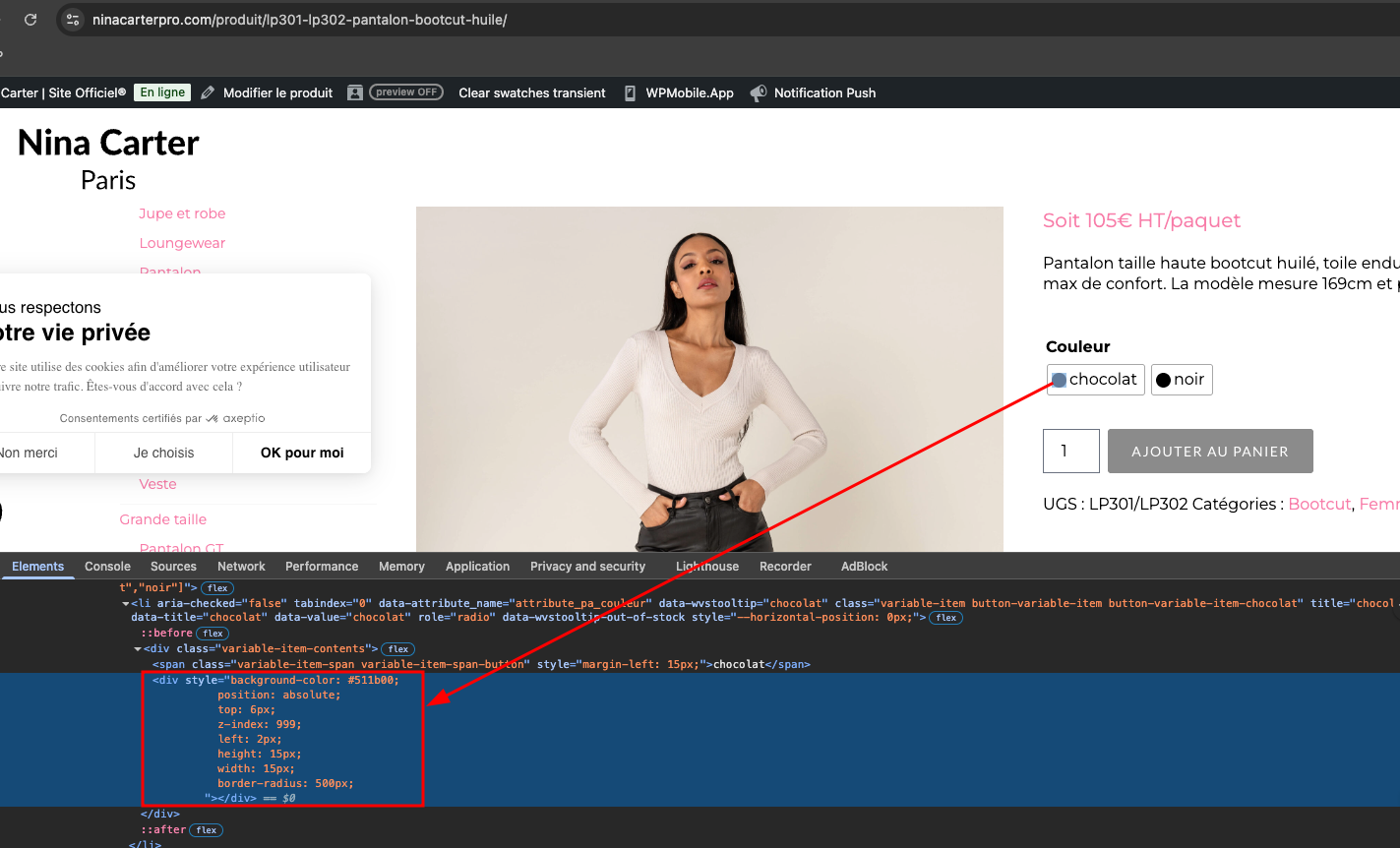Click AJOUTER AU PANIER button
The width and height of the screenshot is (1400, 848).
[1210, 452]
